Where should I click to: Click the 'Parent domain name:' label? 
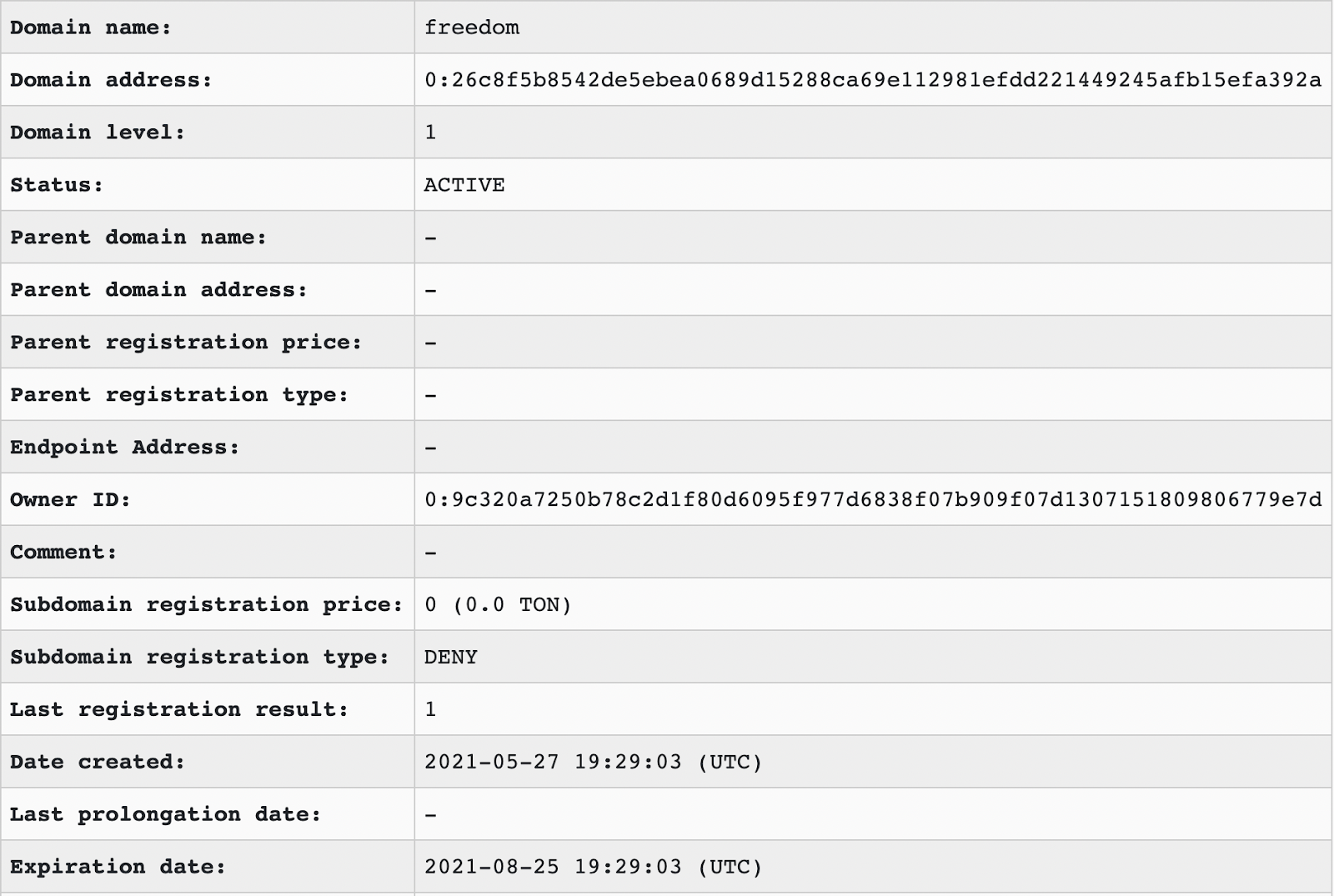pos(138,238)
